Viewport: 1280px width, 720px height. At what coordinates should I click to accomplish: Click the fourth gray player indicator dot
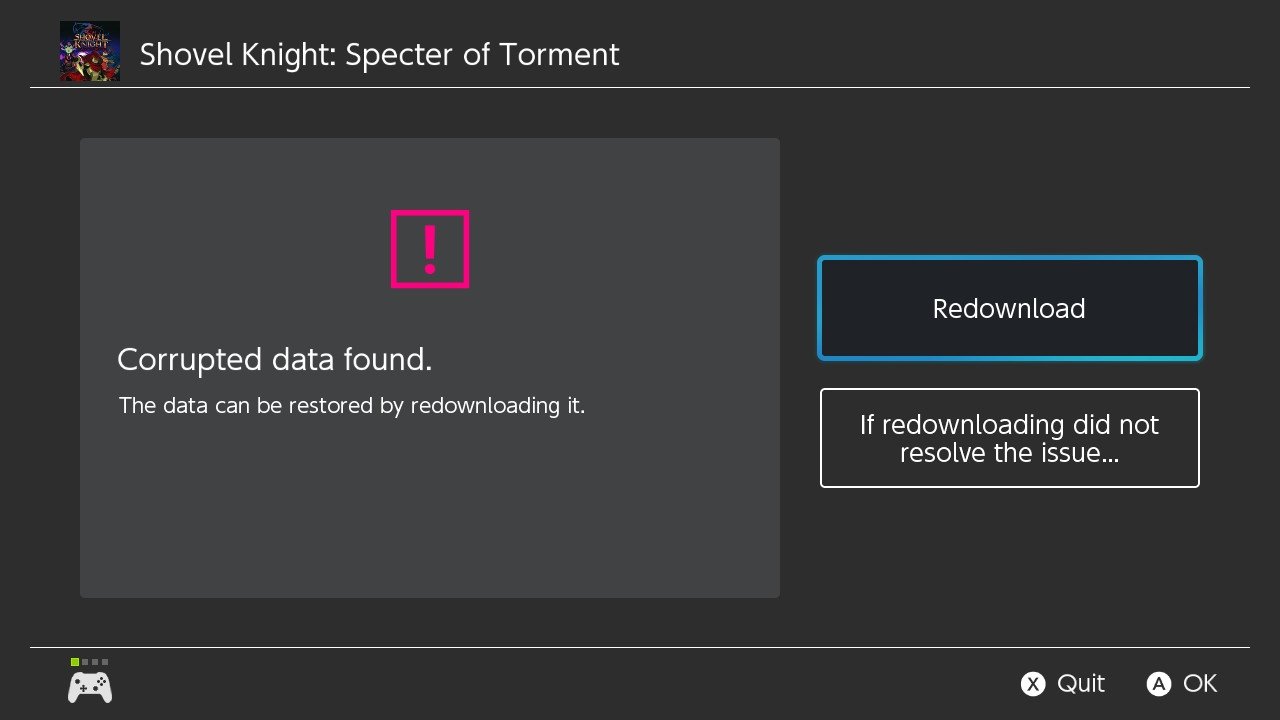pyautogui.click(x=105, y=662)
